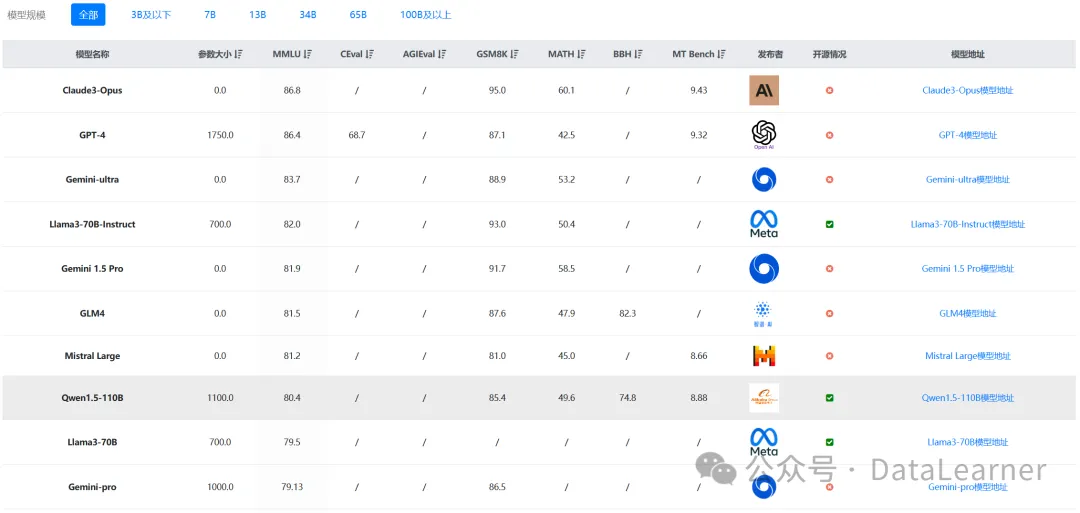Viewport: 1080px width, 513px height.
Task: Click the OpenAI logo in GPT-4 row
Action: 764,134
